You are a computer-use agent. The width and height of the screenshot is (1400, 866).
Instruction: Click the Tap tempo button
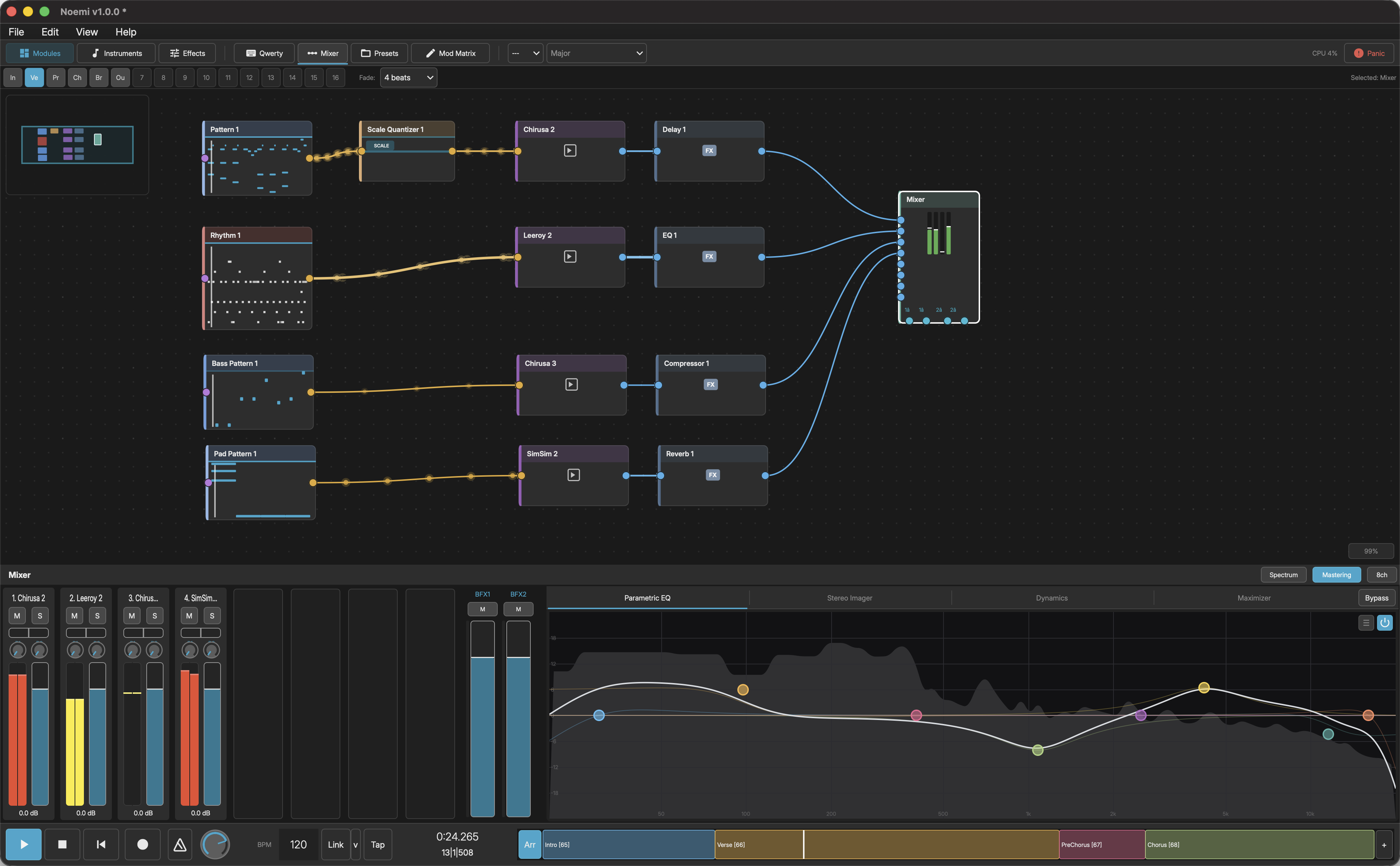tap(378, 845)
